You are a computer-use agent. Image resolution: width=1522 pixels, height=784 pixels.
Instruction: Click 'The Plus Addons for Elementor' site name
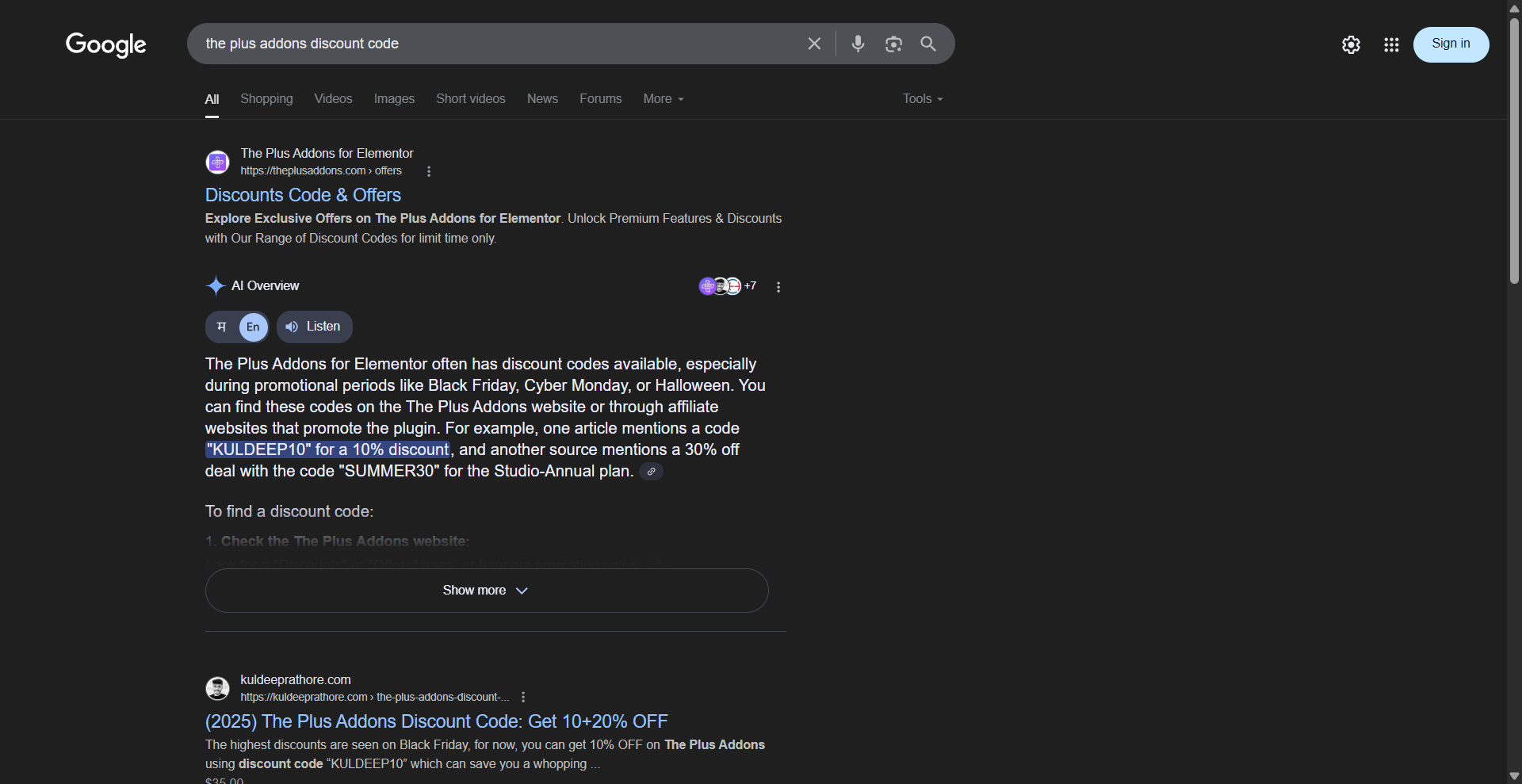tap(327, 153)
